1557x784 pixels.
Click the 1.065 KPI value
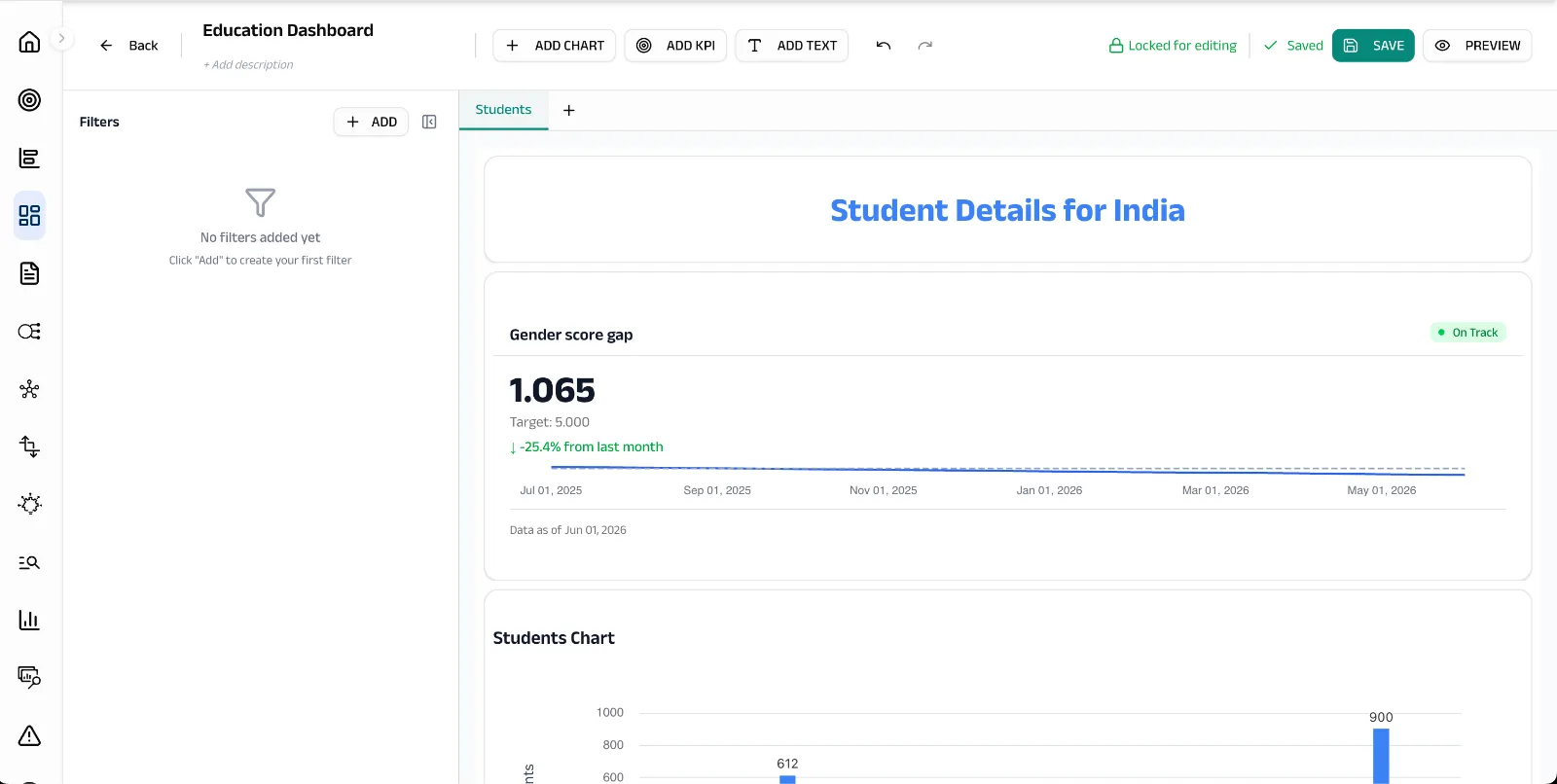click(x=552, y=390)
